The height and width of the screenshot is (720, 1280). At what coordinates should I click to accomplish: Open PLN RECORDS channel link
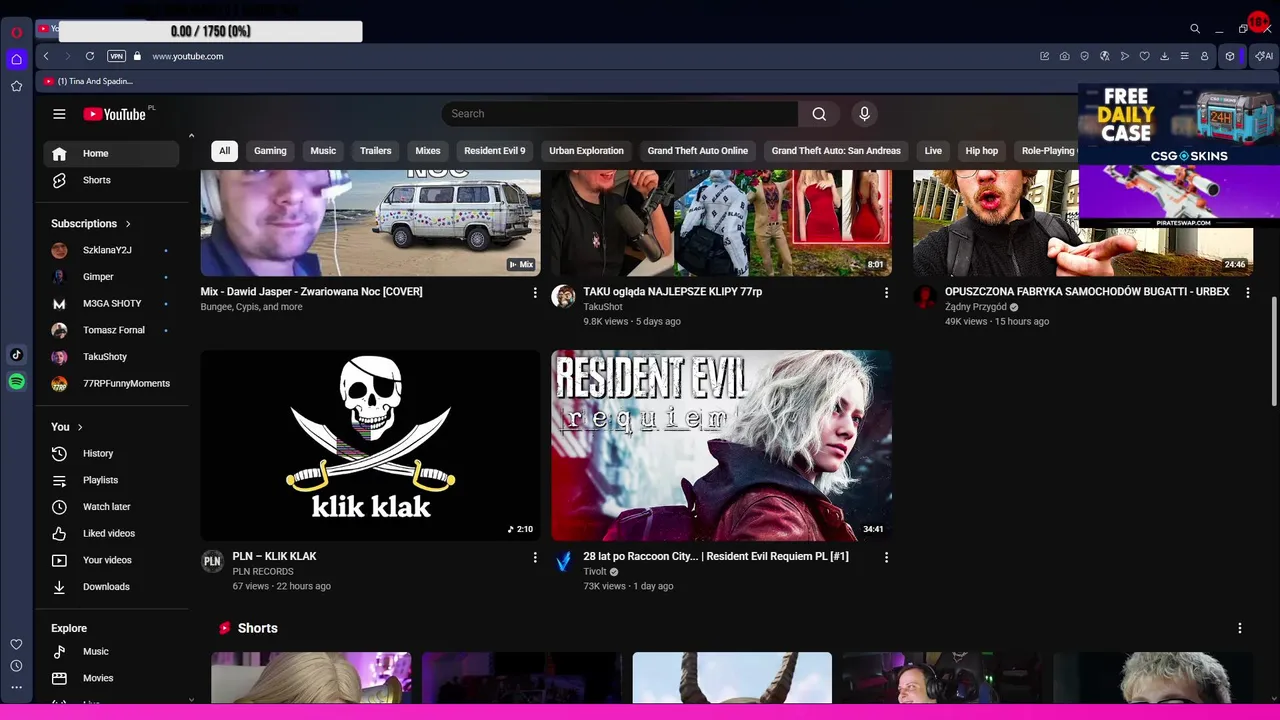263,572
